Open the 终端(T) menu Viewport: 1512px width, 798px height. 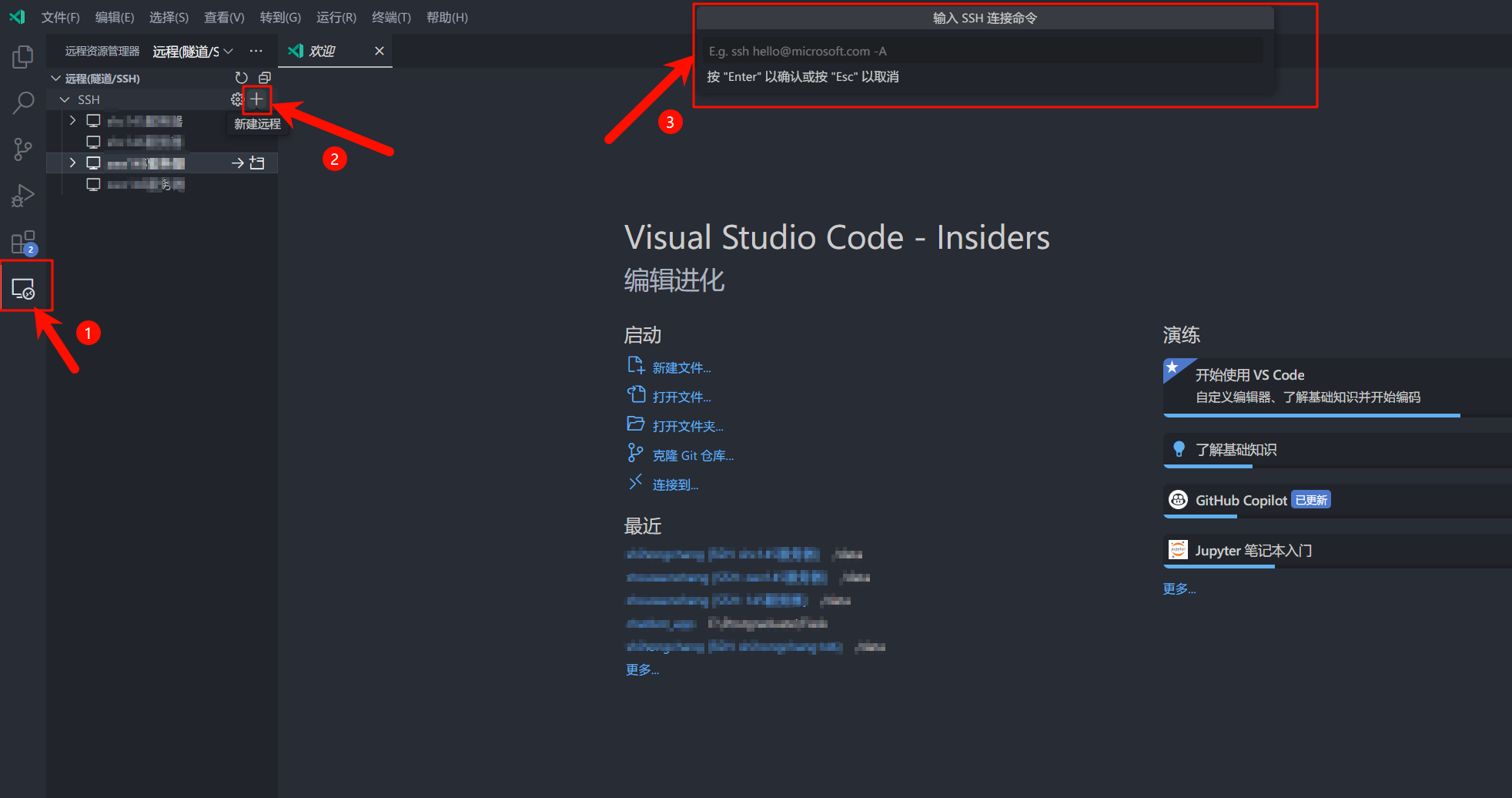click(391, 17)
